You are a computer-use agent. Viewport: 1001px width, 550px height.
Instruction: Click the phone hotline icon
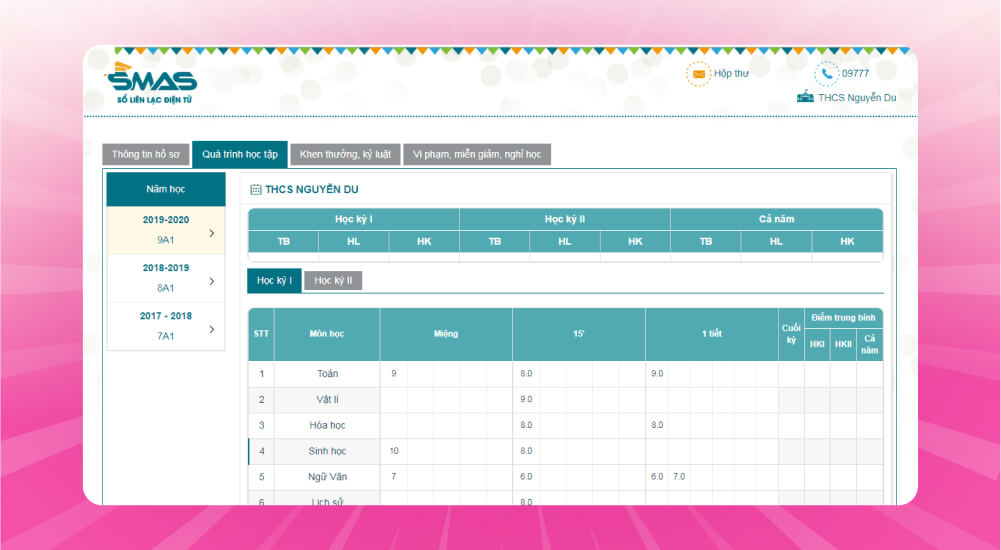click(x=826, y=74)
